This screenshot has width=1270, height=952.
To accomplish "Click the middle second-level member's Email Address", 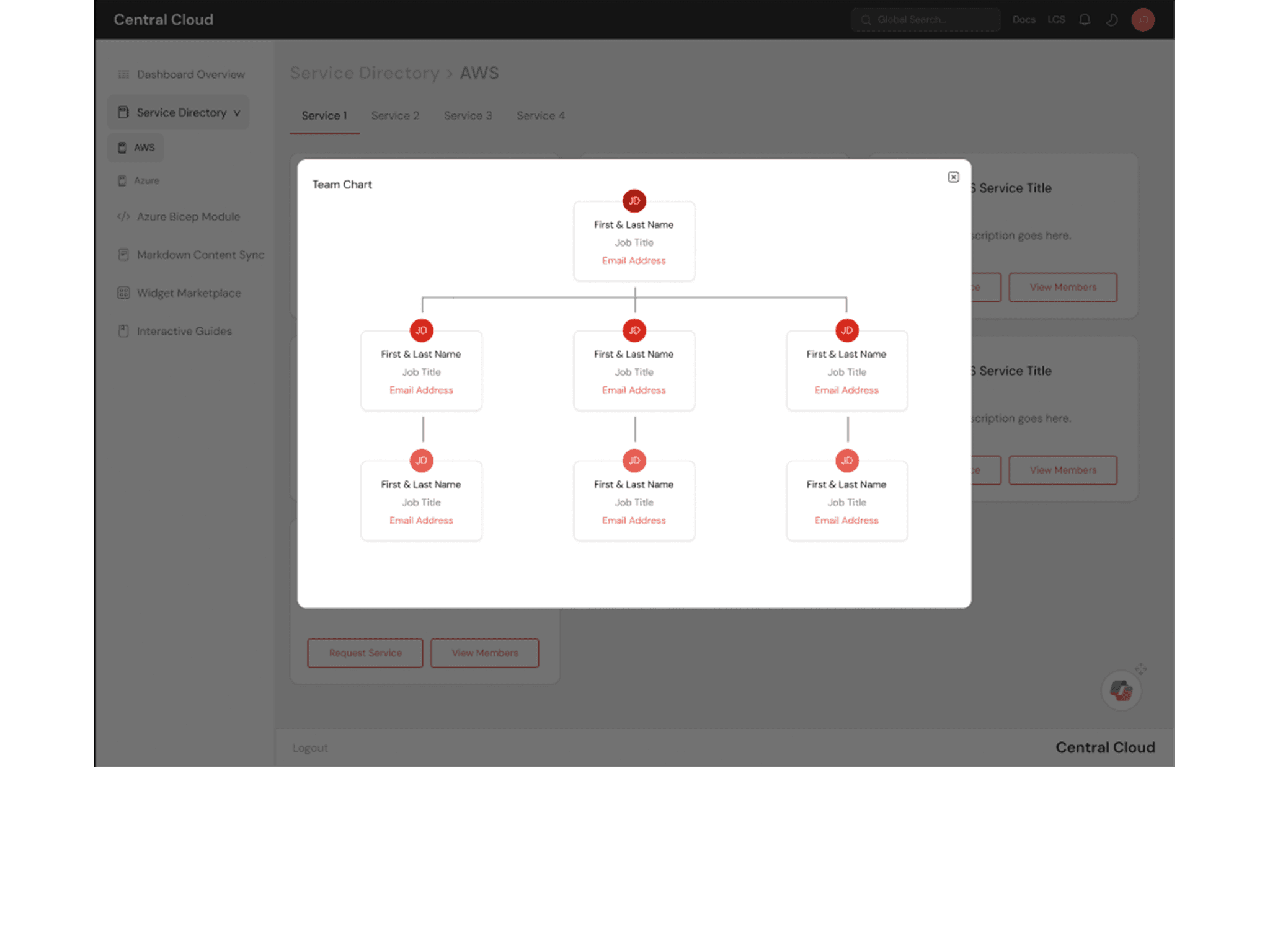I will (x=634, y=390).
